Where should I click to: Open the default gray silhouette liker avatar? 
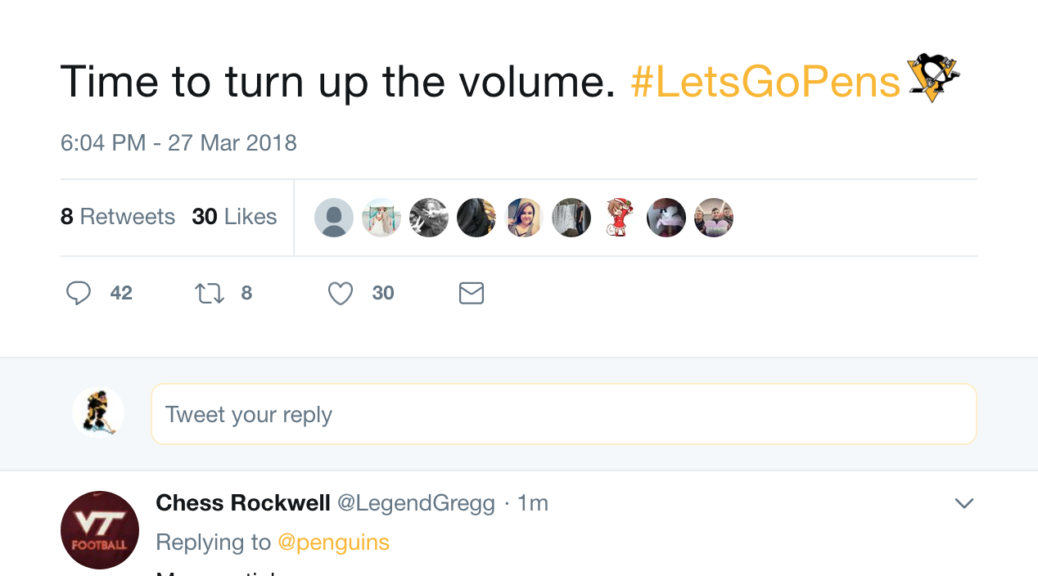pyautogui.click(x=334, y=217)
